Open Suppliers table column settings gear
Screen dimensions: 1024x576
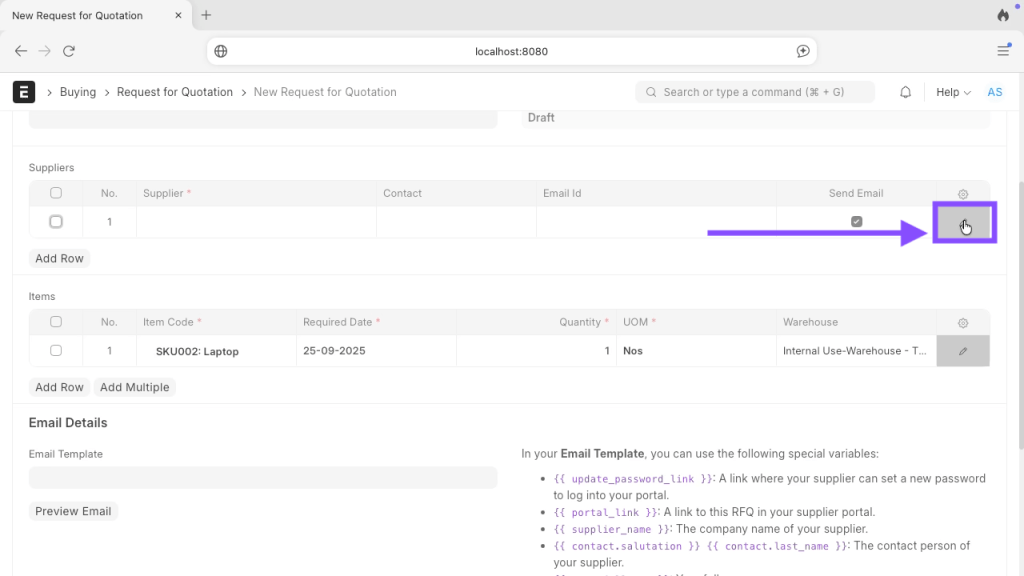(x=963, y=194)
